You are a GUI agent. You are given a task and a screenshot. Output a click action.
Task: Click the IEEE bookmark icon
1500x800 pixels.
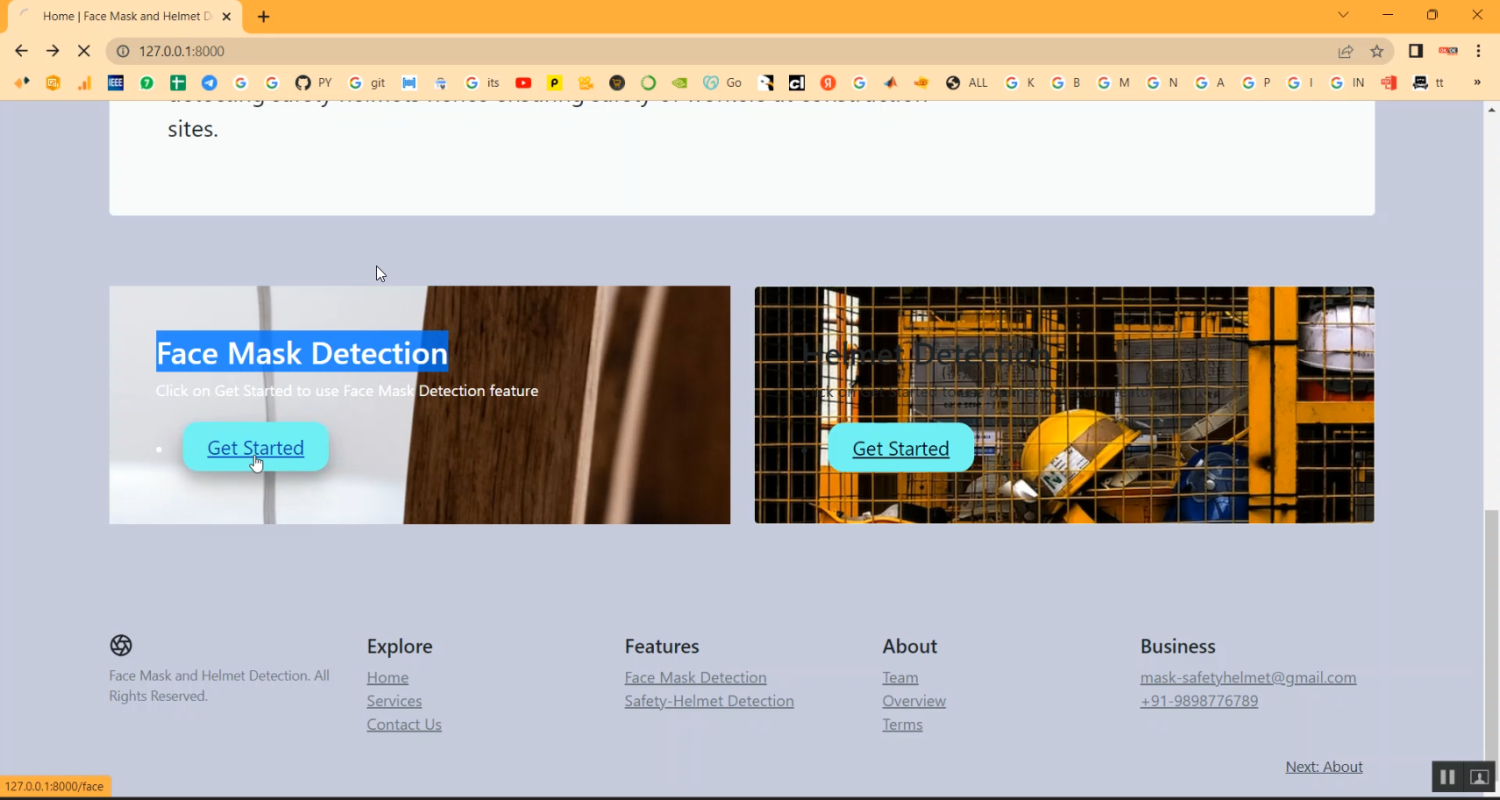(x=116, y=83)
